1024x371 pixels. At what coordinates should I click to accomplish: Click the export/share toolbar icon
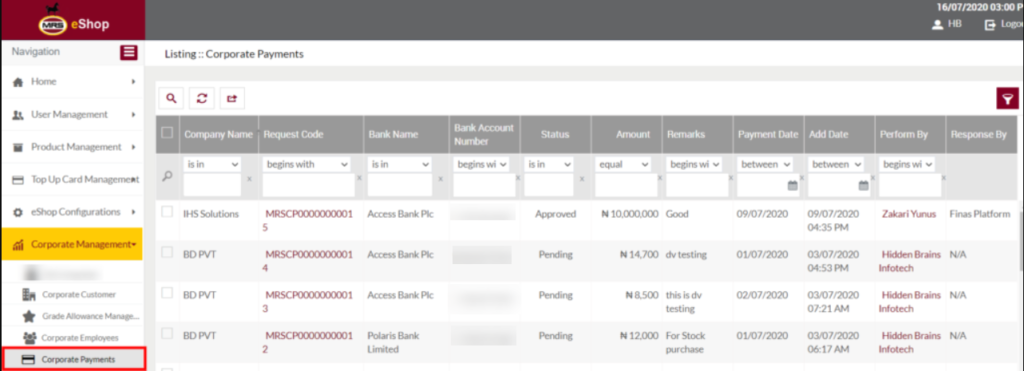232,98
